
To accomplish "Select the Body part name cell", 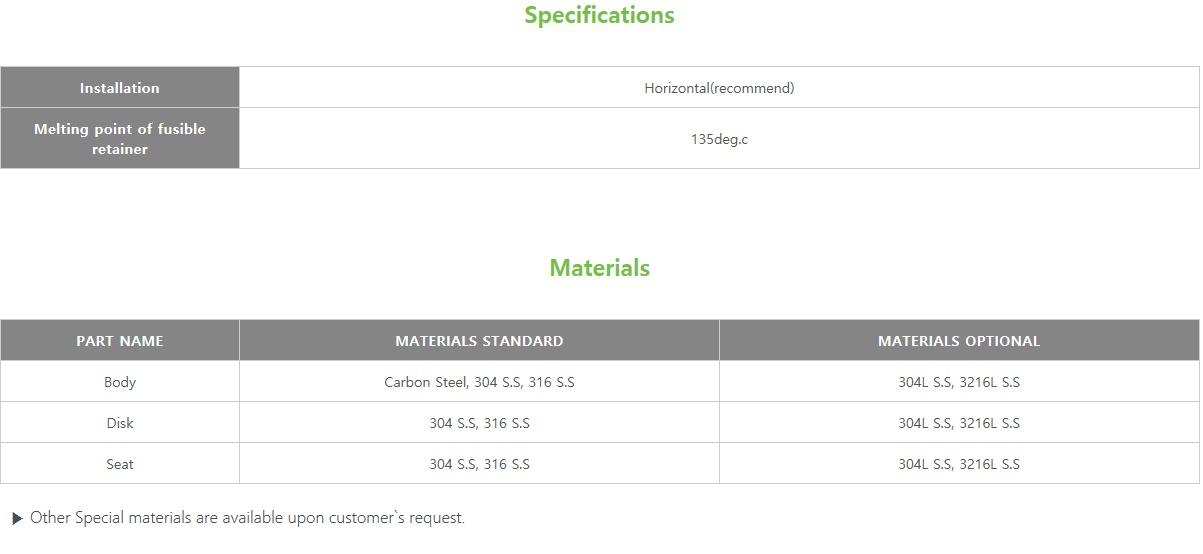I will [x=120, y=382].
